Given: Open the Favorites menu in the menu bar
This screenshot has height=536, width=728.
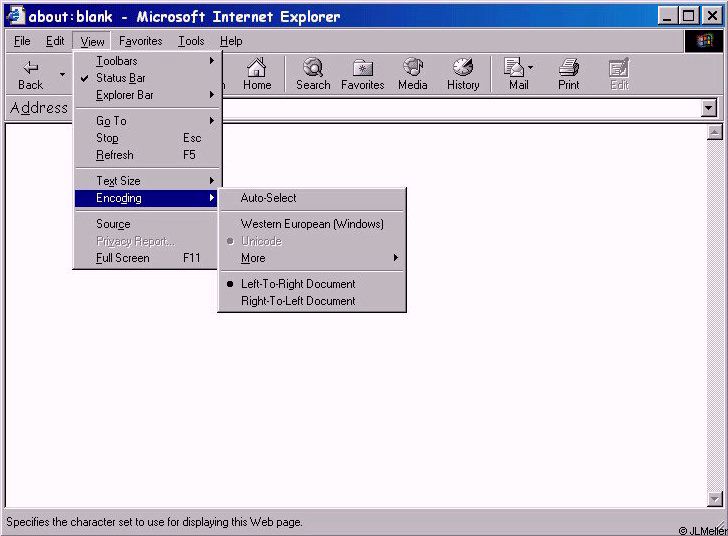Looking at the screenshot, I should 140,41.
